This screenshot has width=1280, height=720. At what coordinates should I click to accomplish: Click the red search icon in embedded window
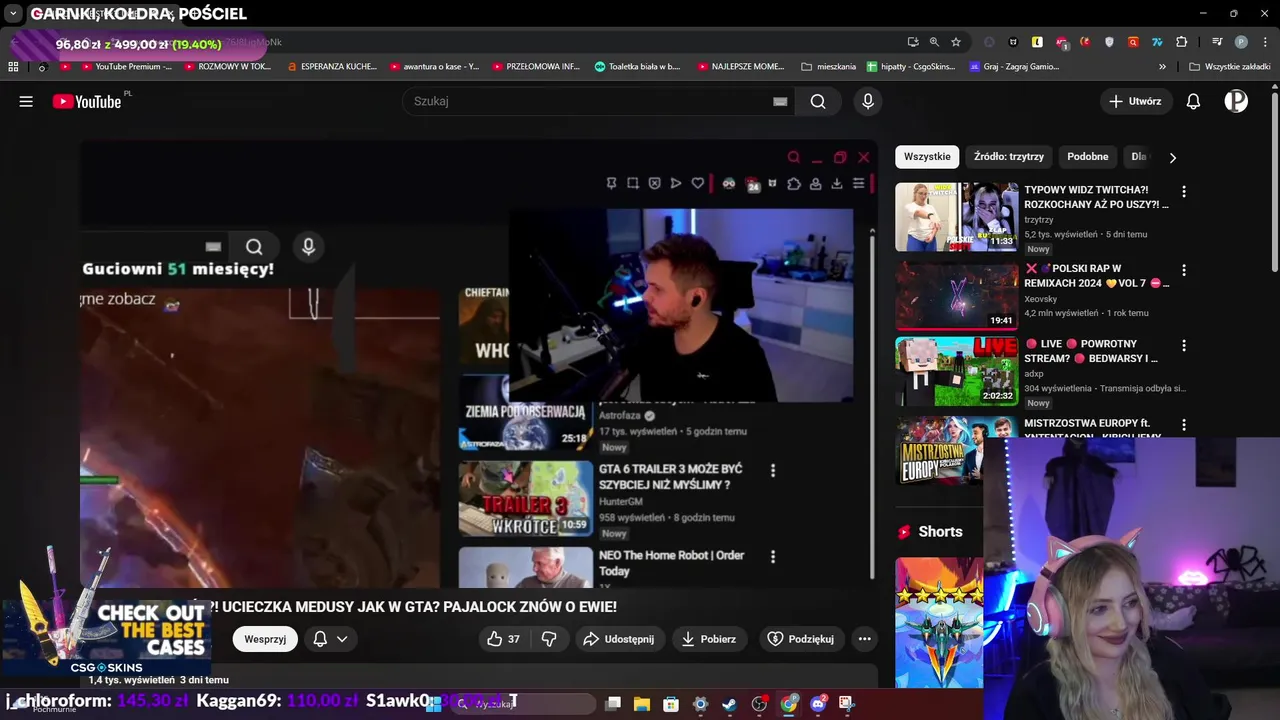coord(793,157)
